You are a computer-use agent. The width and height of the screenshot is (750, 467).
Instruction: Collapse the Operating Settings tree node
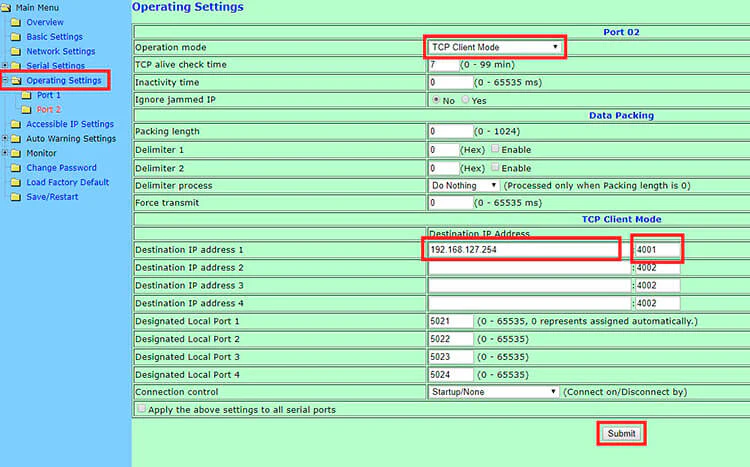click(x=5, y=80)
